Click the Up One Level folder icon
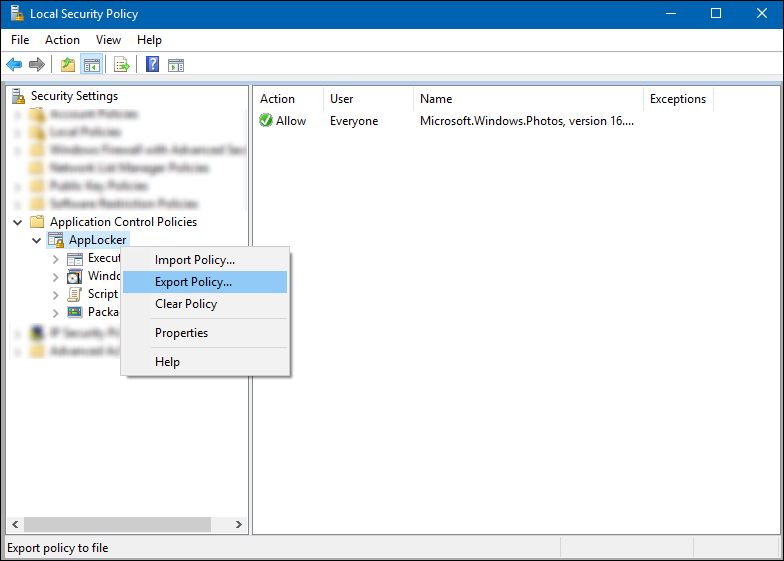Viewport: 784px width, 561px height. (67, 65)
